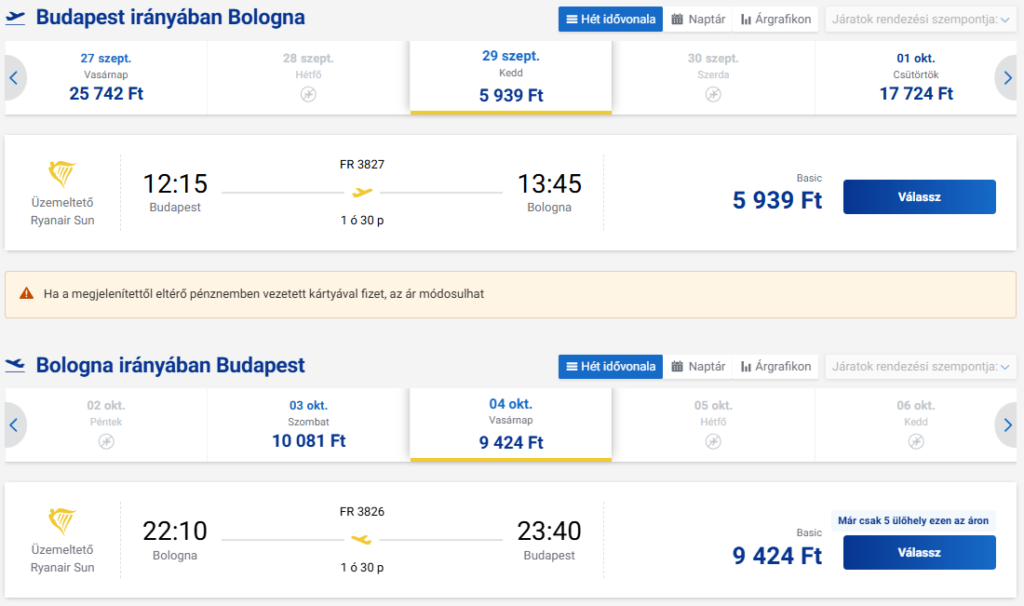Click the no-flight icon under 28 szept.
Viewport: 1024px width, 606px height.
point(308,95)
